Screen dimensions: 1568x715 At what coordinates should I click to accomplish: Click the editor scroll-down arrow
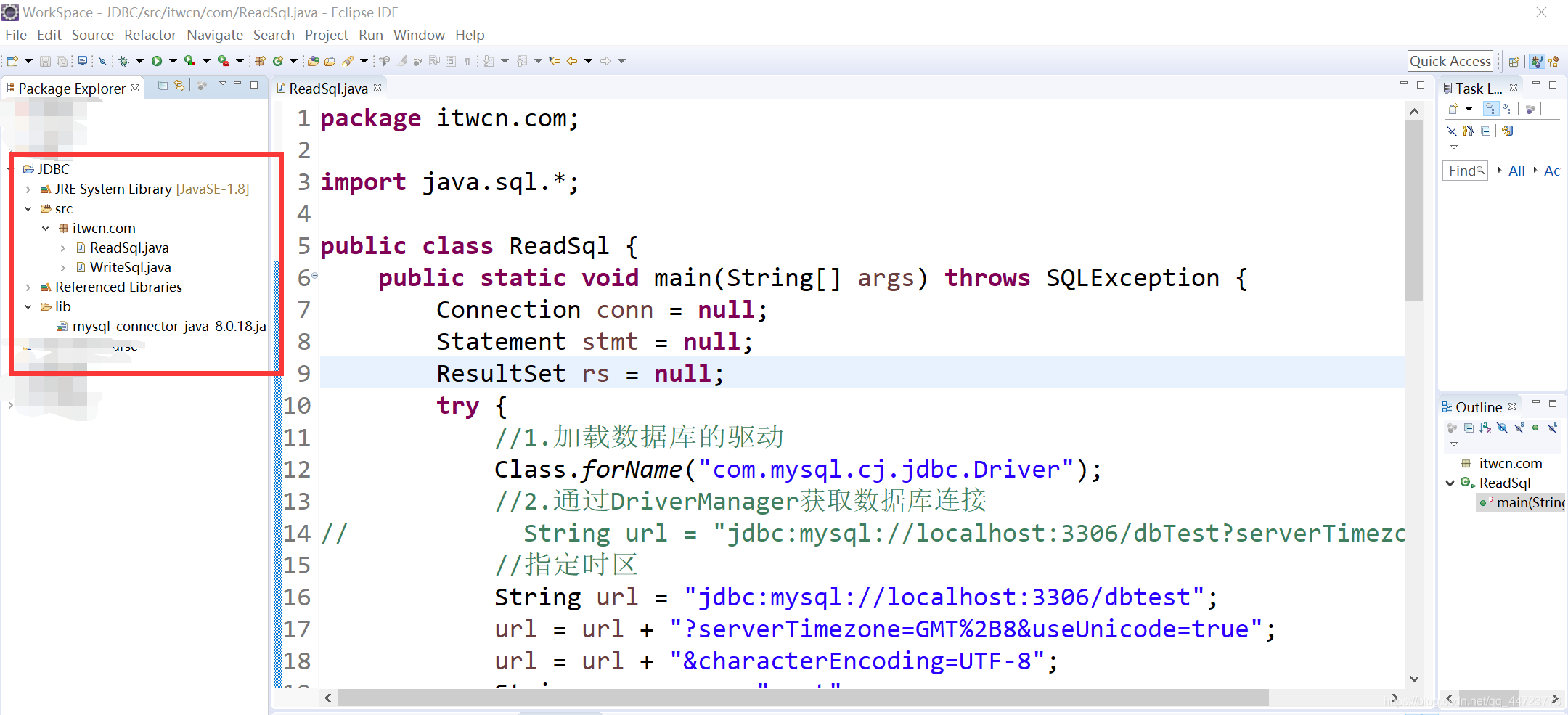pyautogui.click(x=1414, y=679)
